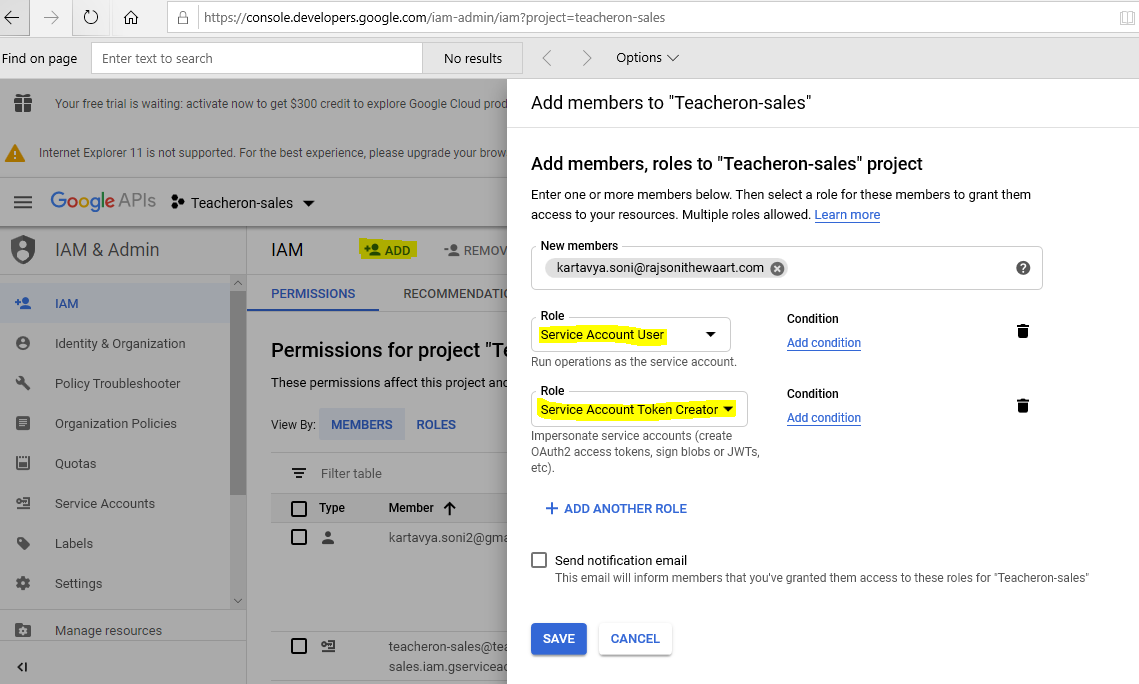Open Quotas in the sidebar
1139x684 pixels.
tap(115, 463)
